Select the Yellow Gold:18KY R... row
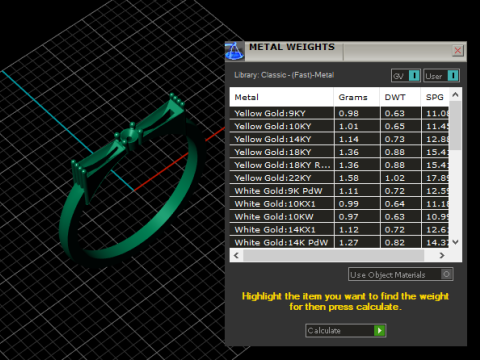The image size is (480, 360). tap(339, 165)
